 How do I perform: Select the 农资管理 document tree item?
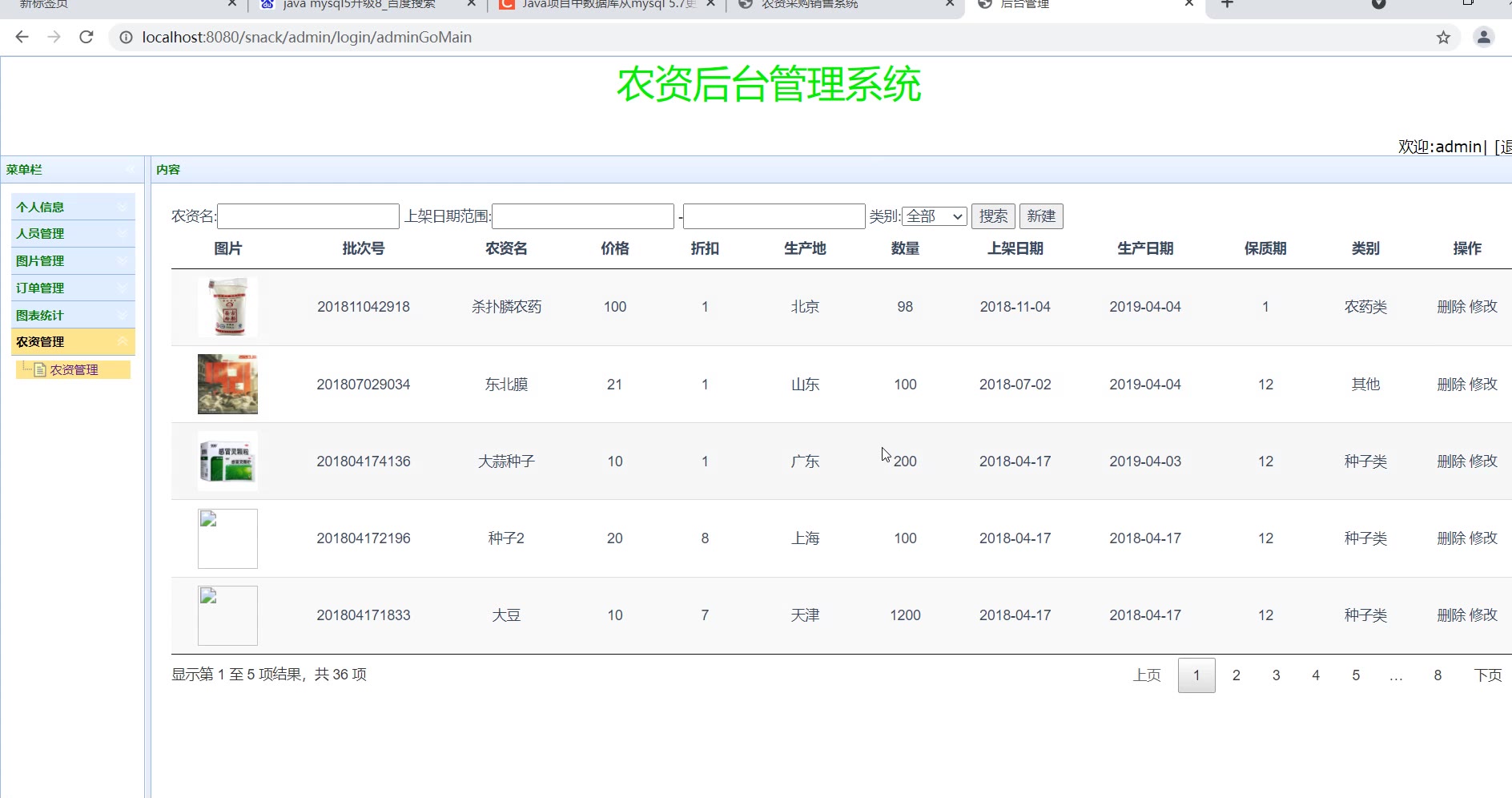(74, 369)
